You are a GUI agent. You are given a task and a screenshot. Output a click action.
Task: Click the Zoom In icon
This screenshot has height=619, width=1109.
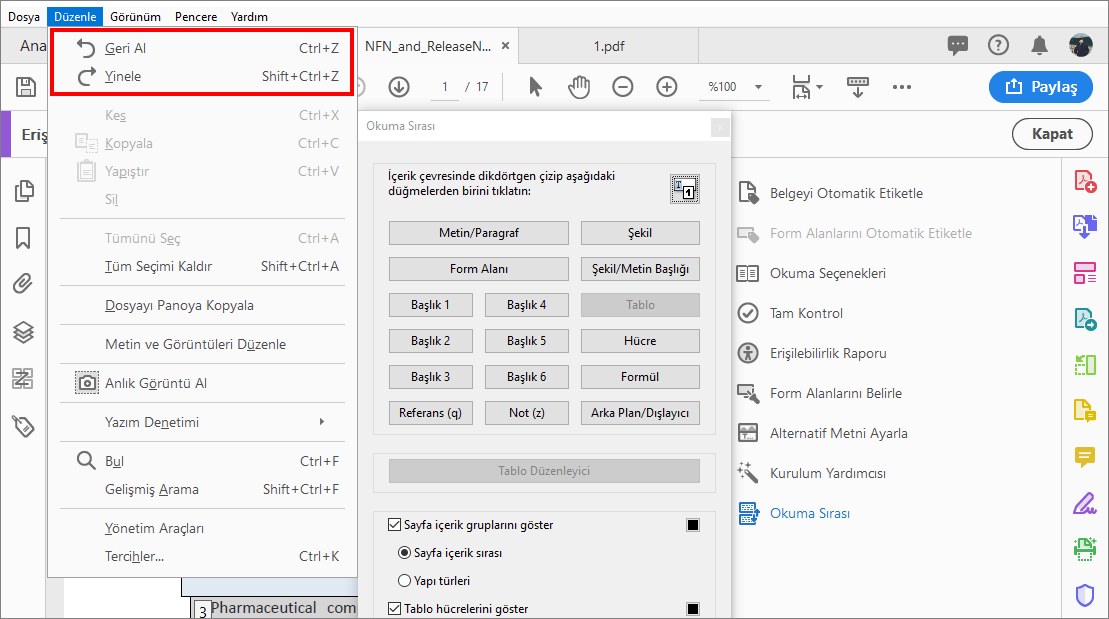(666, 87)
